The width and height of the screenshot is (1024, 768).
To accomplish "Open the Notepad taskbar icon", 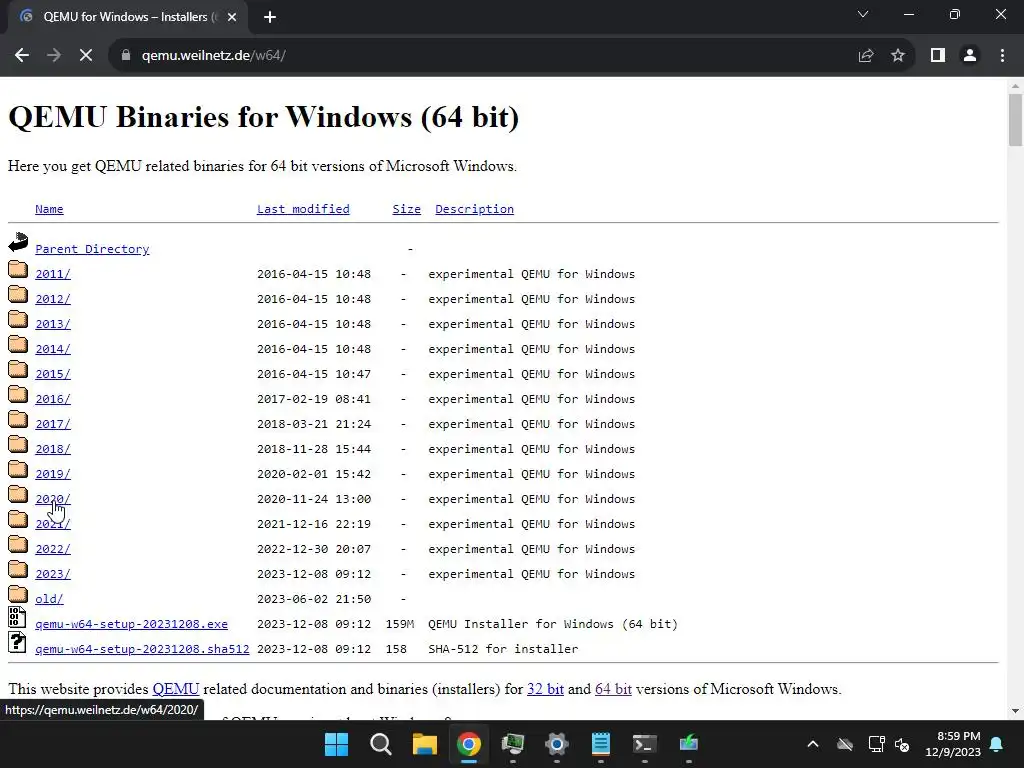I will point(600,744).
